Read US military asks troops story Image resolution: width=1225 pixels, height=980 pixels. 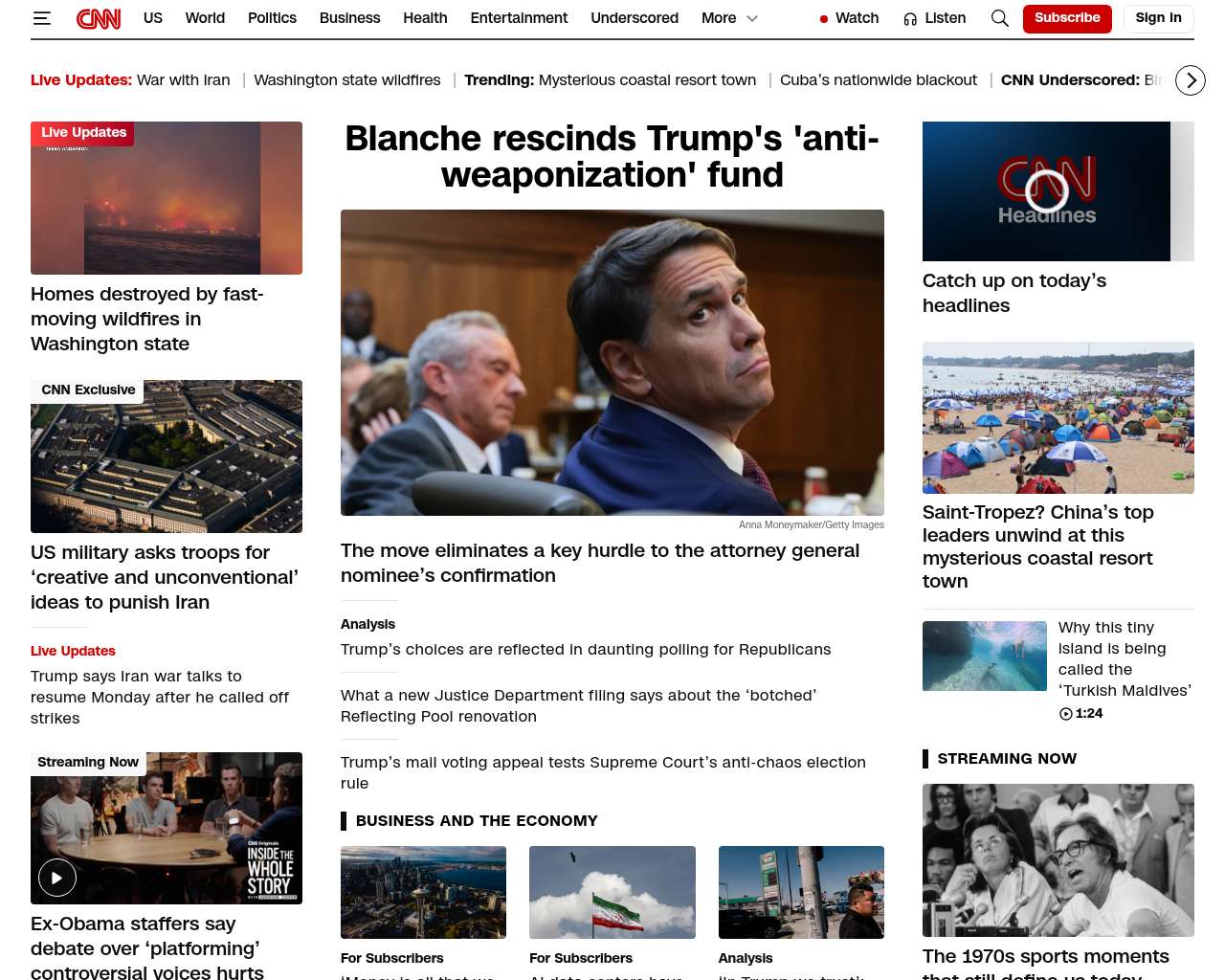click(x=165, y=577)
